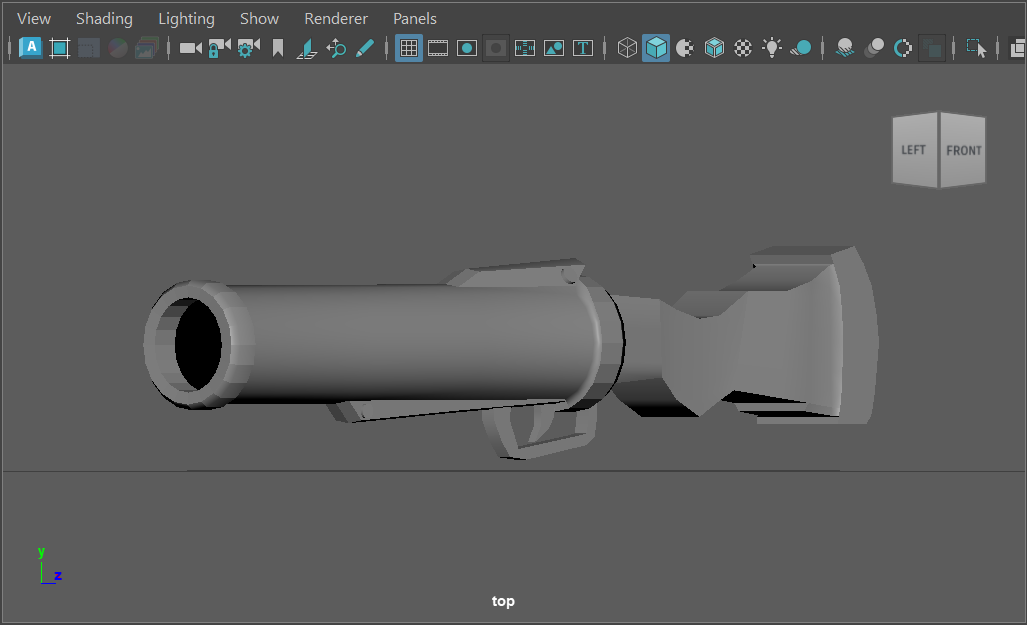Image resolution: width=1027 pixels, height=625 pixels.
Task: Toggle 2D pan/zoom icon
Action: click(336, 48)
